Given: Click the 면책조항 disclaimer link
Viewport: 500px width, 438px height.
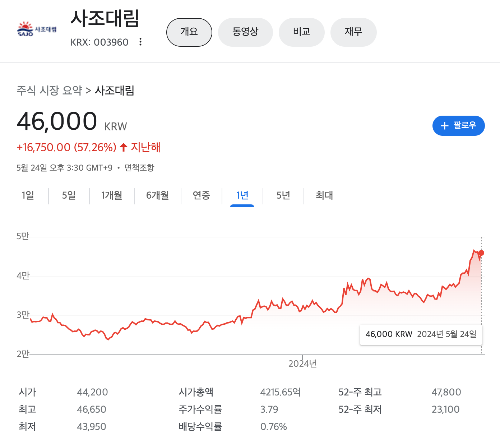Looking at the screenshot, I should pyautogui.click(x=139, y=168).
